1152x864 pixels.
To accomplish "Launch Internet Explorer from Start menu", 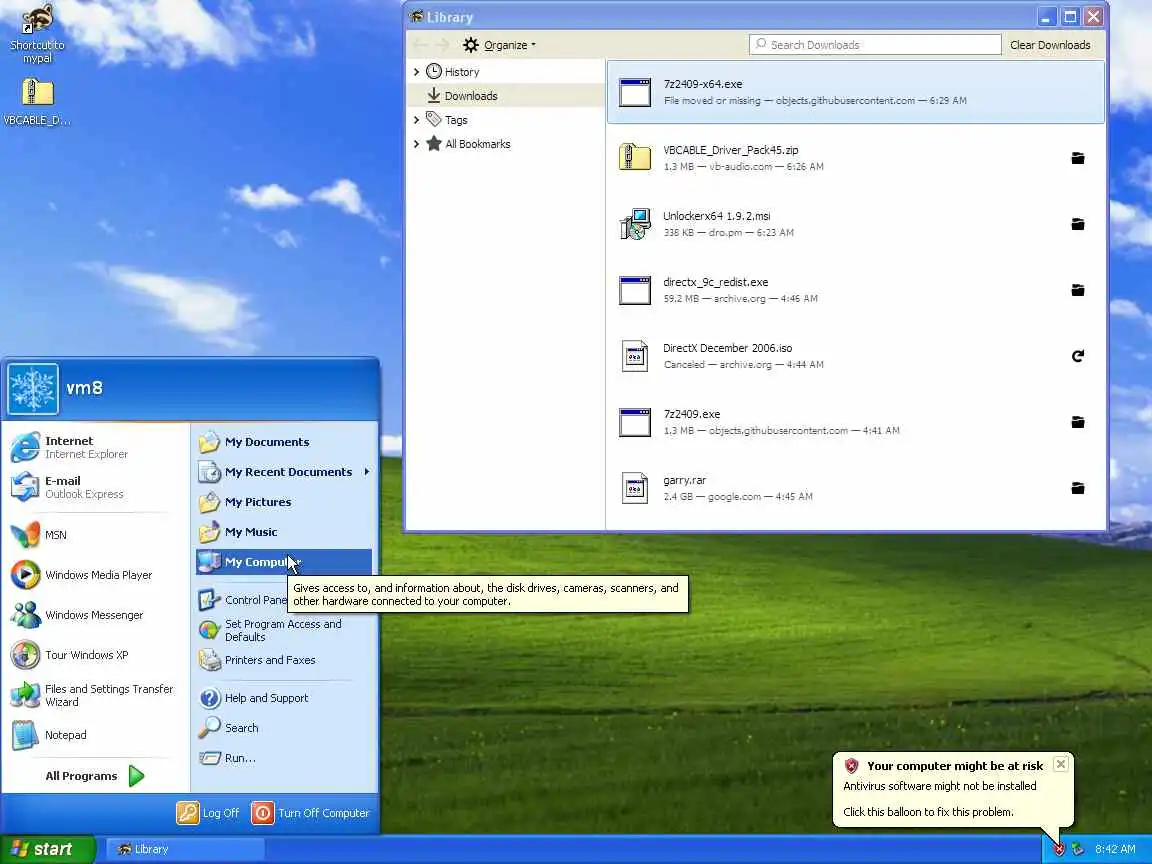I will coord(96,447).
